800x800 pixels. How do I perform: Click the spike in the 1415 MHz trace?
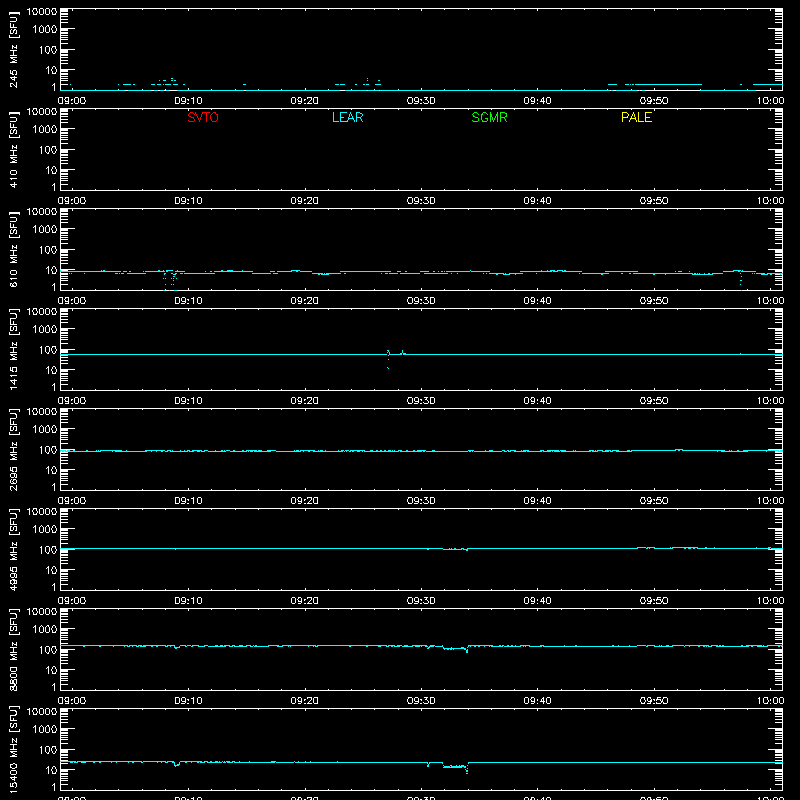(x=388, y=359)
